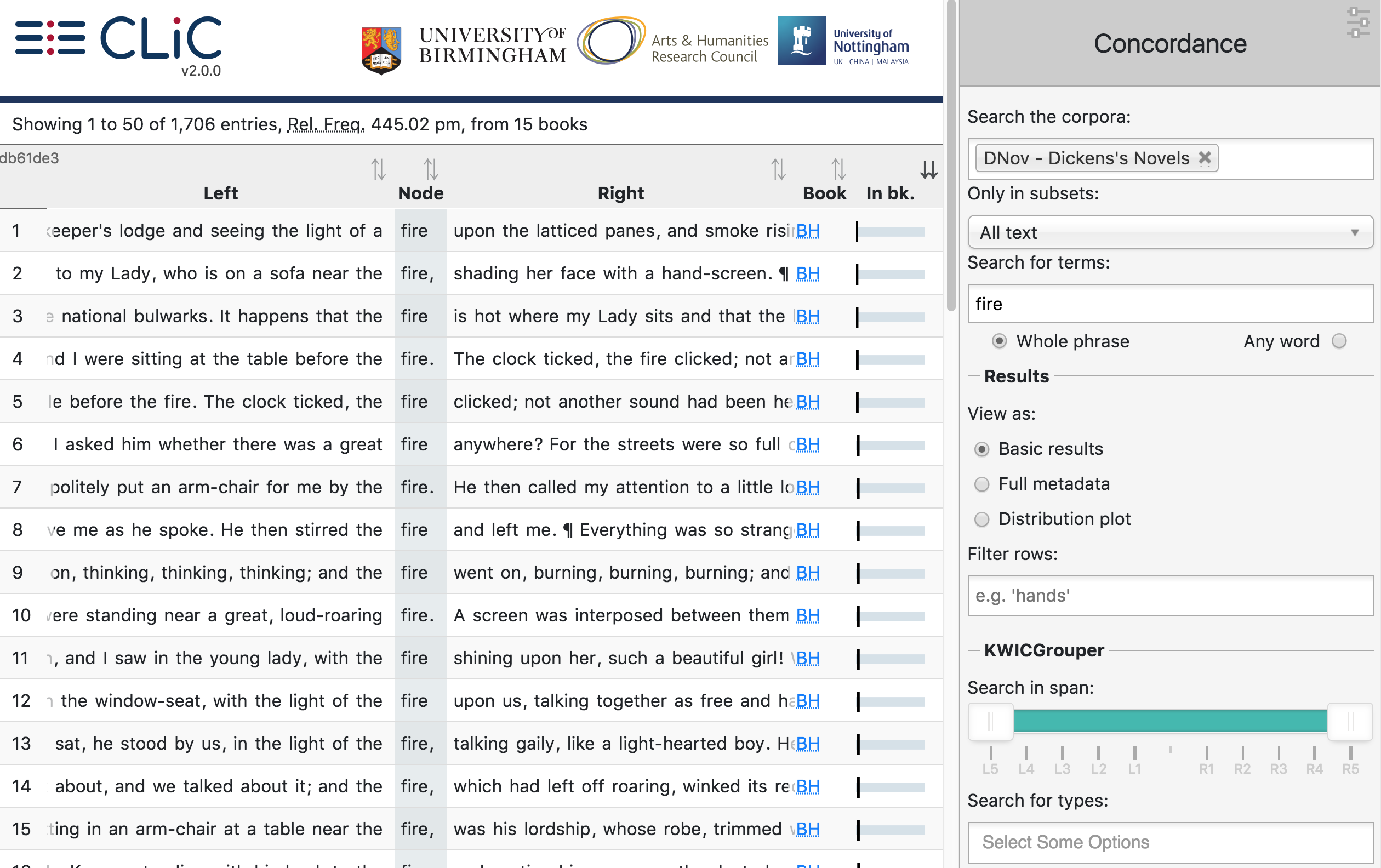Click the Left column header
1381x868 pixels.
pyautogui.click(x=221, y=193)
